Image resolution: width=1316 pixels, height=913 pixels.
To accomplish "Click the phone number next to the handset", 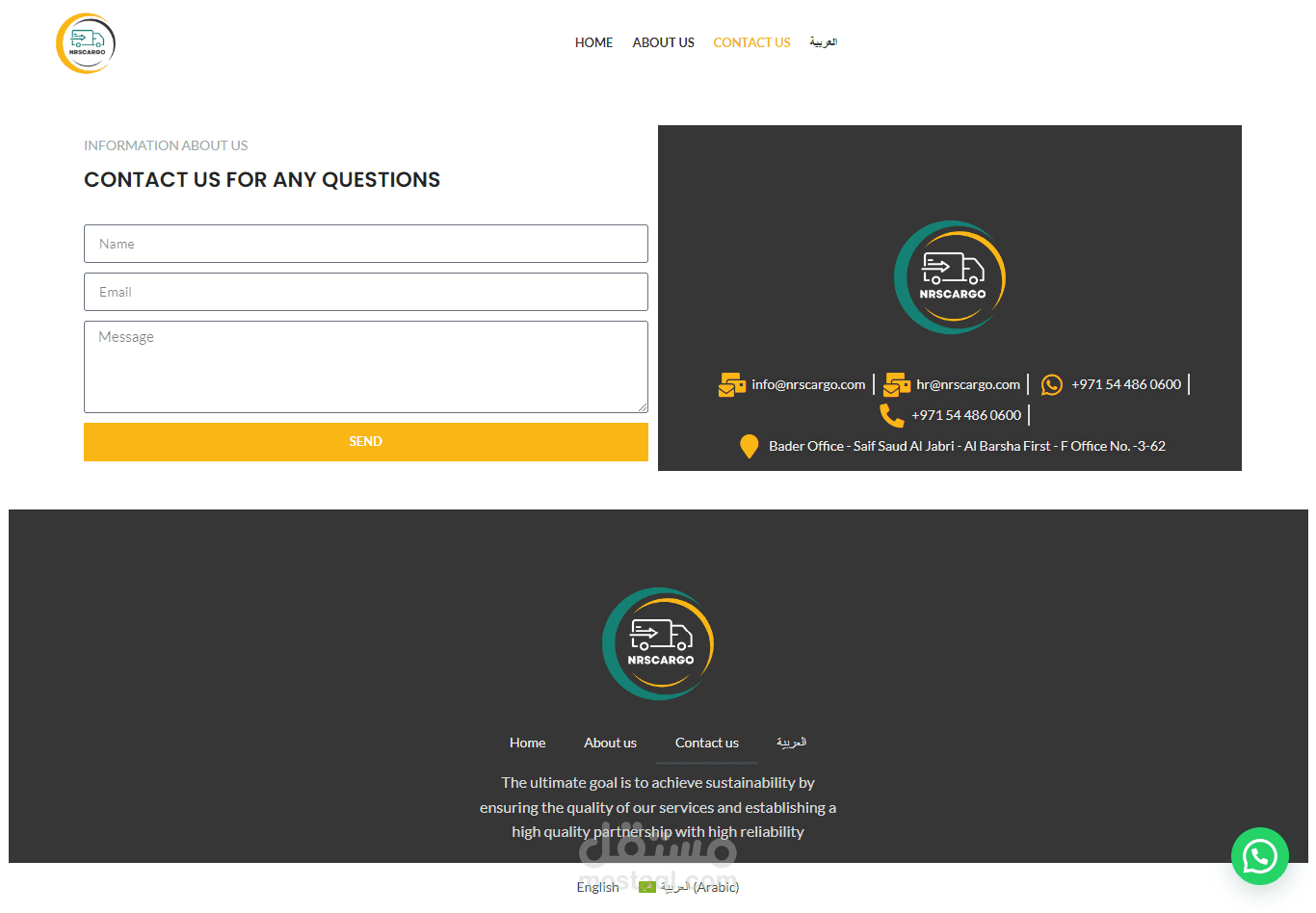I will (x=966, y=415).
